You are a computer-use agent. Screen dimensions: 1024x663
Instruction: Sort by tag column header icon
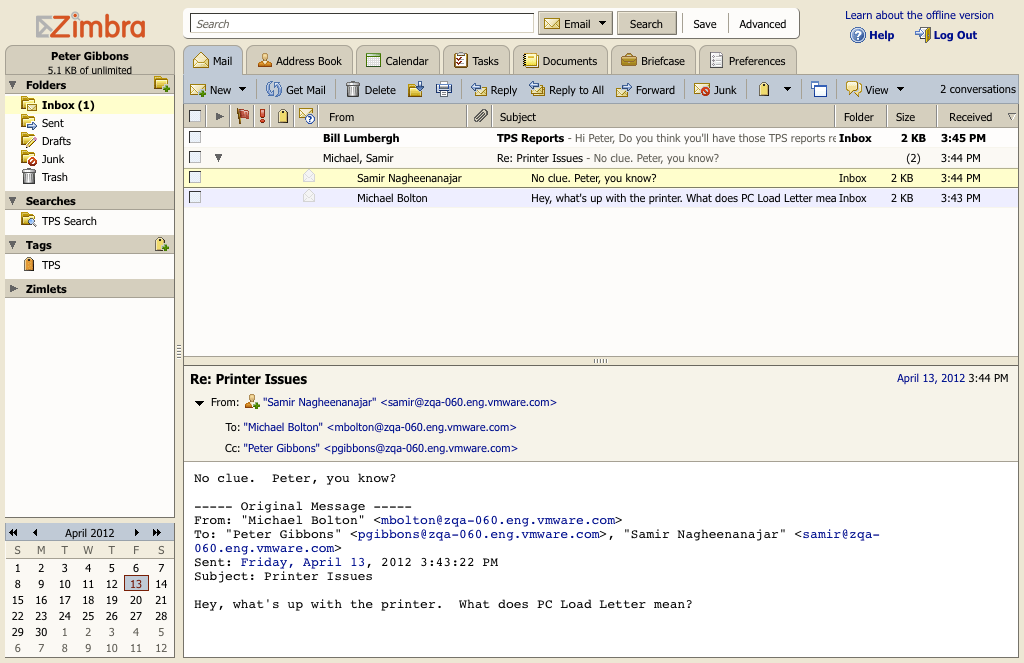coord(283,116)
